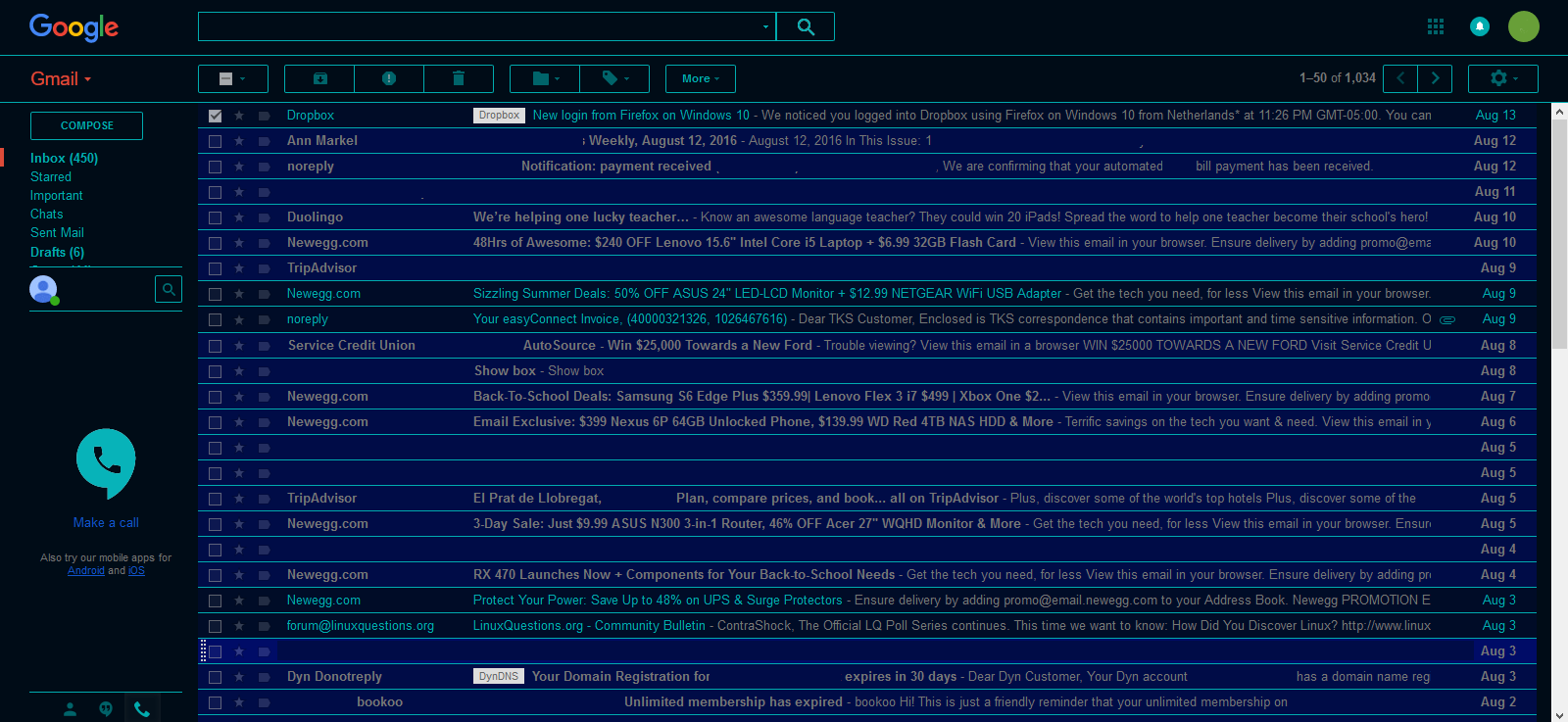Star the Ann Markel email
This screenshot has width=1568, height=722.
239,141
